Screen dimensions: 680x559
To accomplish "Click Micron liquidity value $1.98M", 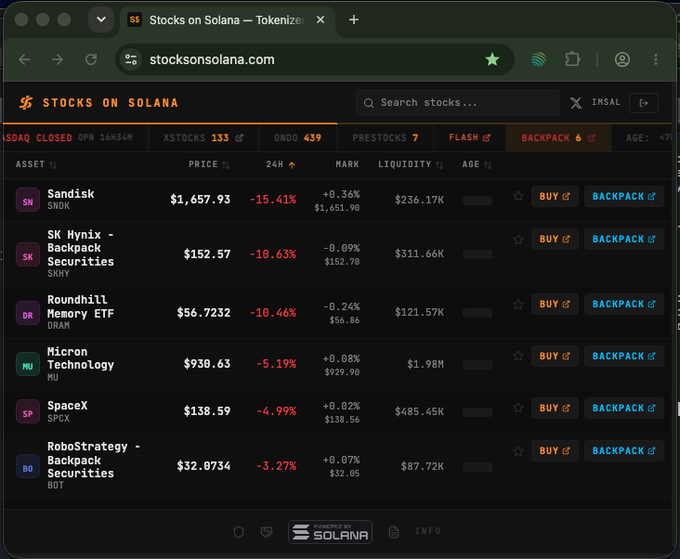I will 425,364.
